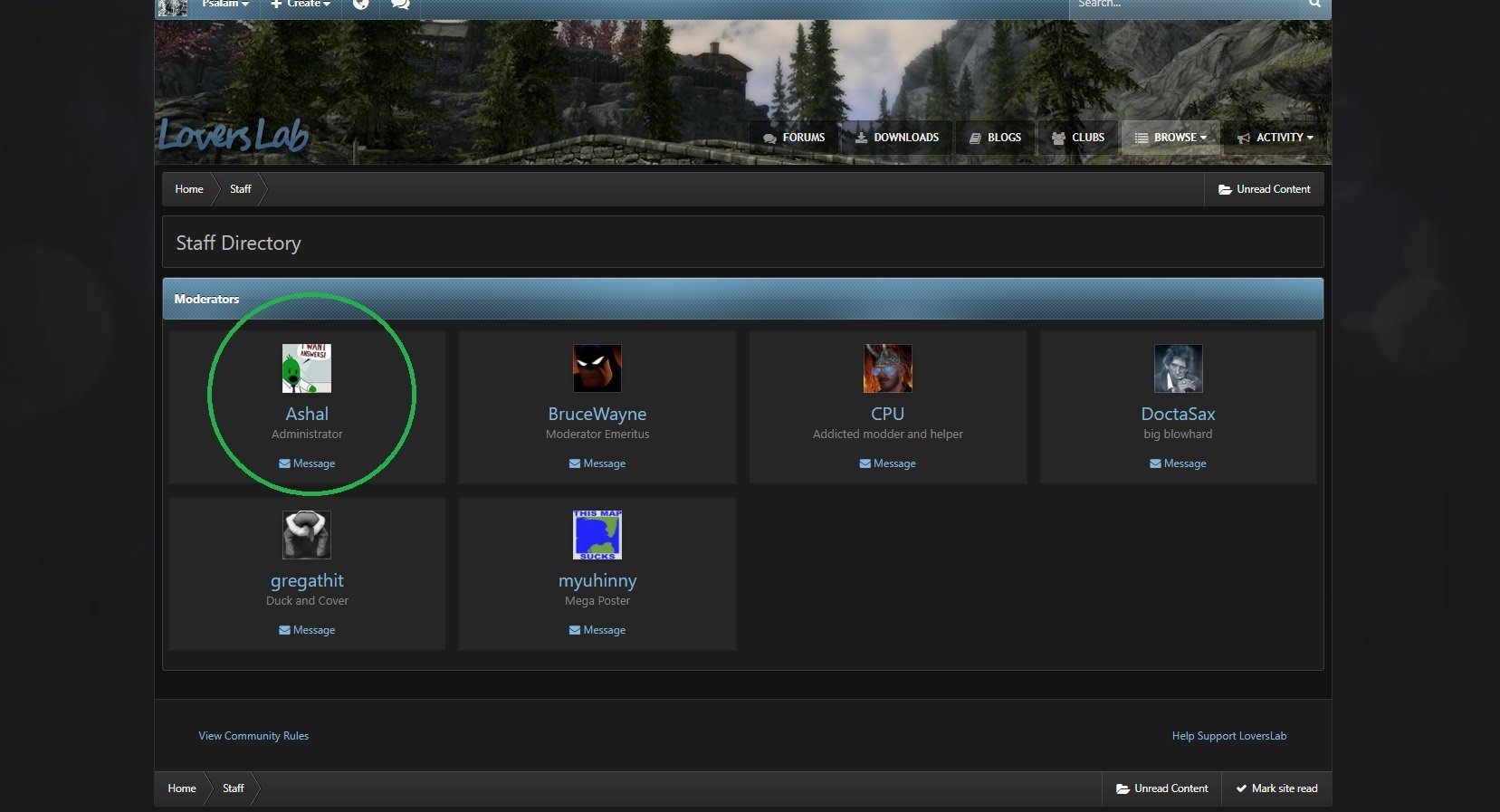Open the Create dropdown menu
Viewport: 1500px width, 812px height.
pos(301,5)
